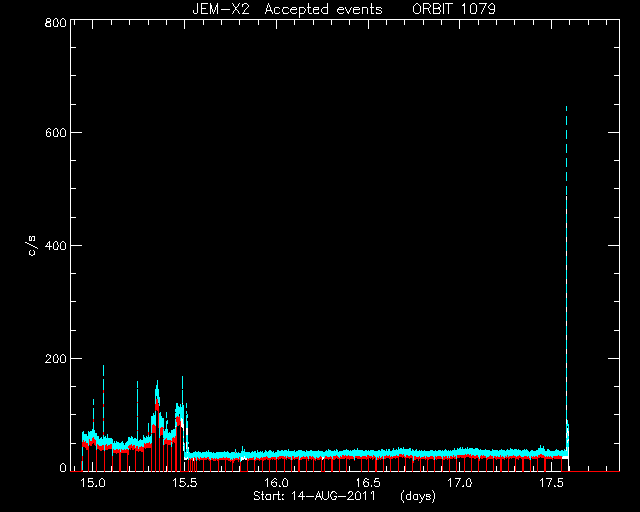Viewport: 640px width, 512px height.
Task: Click the 17.0 x-axis tick label
Action: click(x=460, y=483)
